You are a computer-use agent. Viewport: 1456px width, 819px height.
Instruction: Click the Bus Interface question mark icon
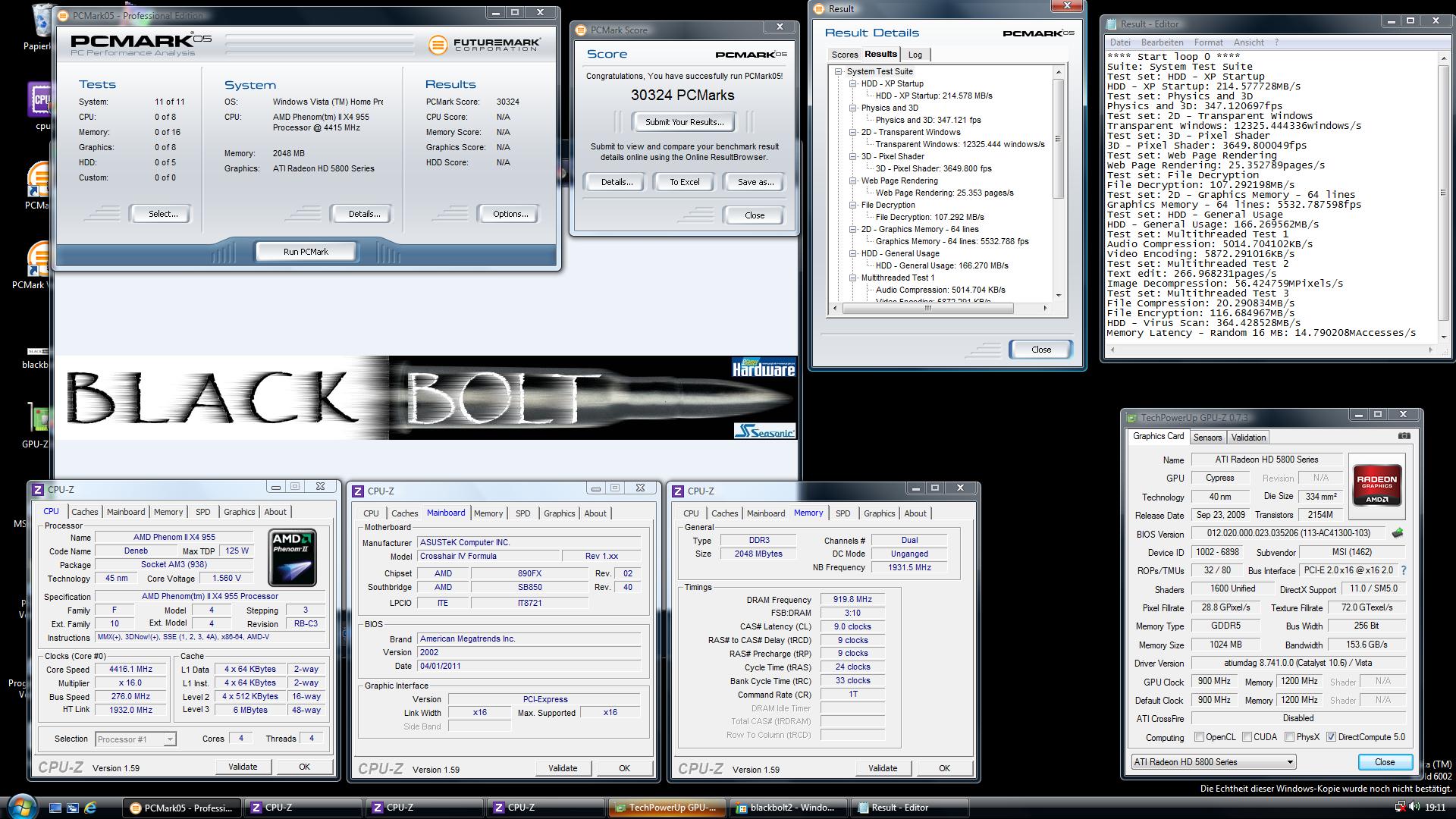click(x=1403, y=570)
